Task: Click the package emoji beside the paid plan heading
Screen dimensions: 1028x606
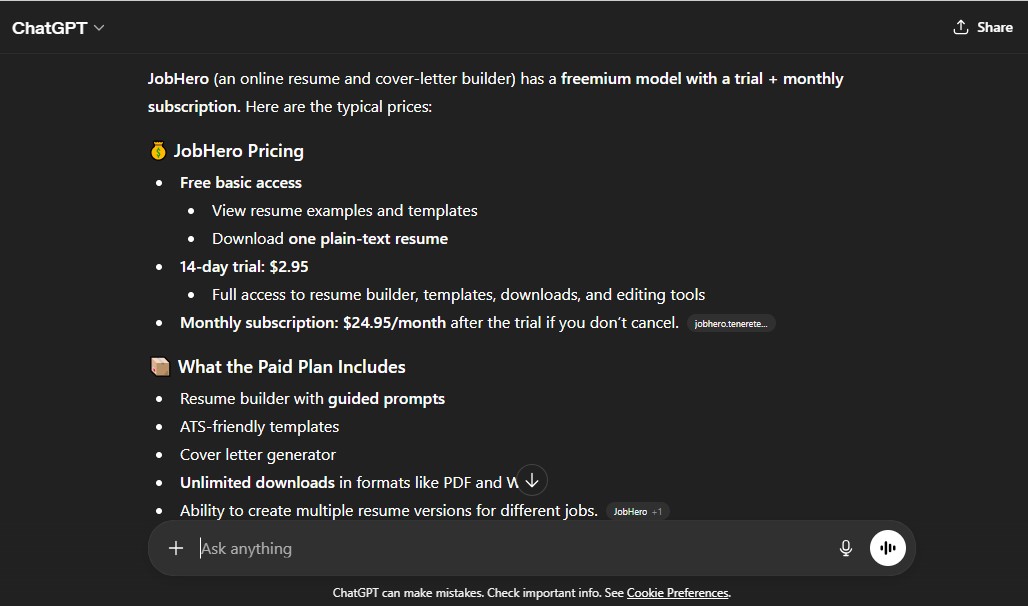Action: [x=160, y=366]
